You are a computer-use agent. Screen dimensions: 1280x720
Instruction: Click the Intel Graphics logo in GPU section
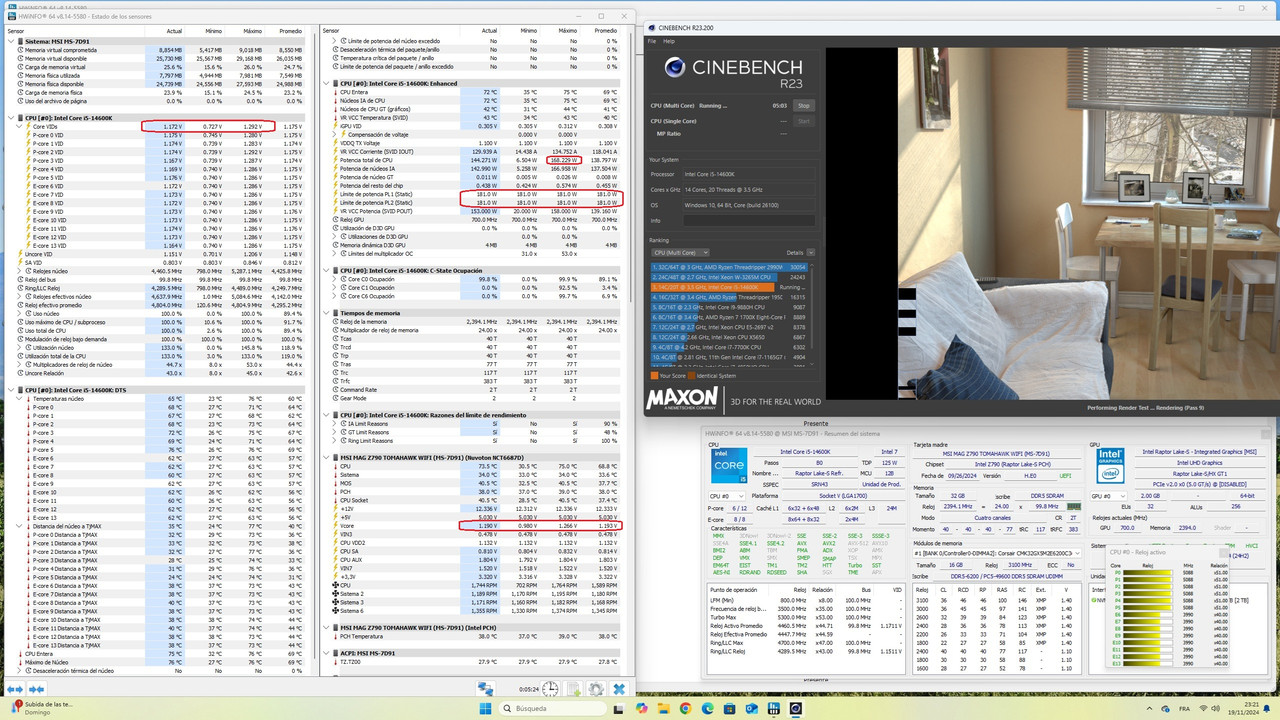click(x=1110, y=466)
